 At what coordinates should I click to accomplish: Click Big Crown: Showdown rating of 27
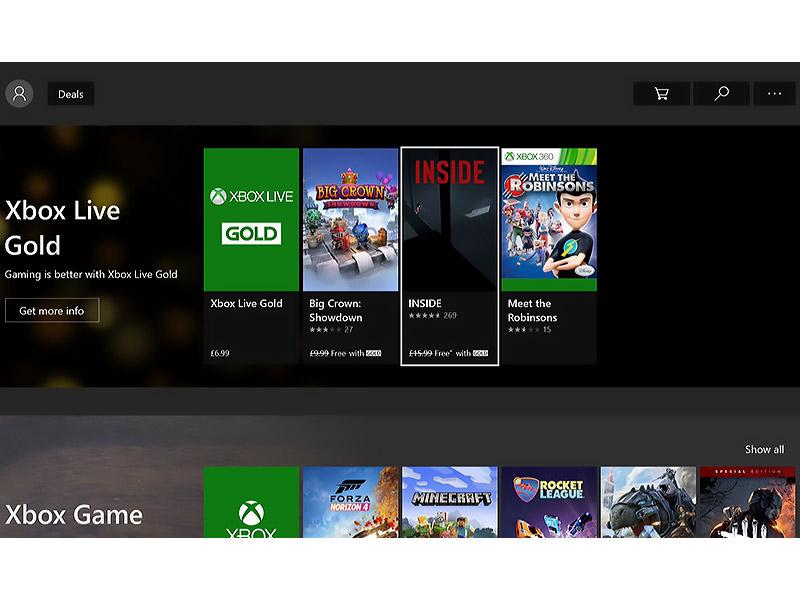tap(331, 330)
